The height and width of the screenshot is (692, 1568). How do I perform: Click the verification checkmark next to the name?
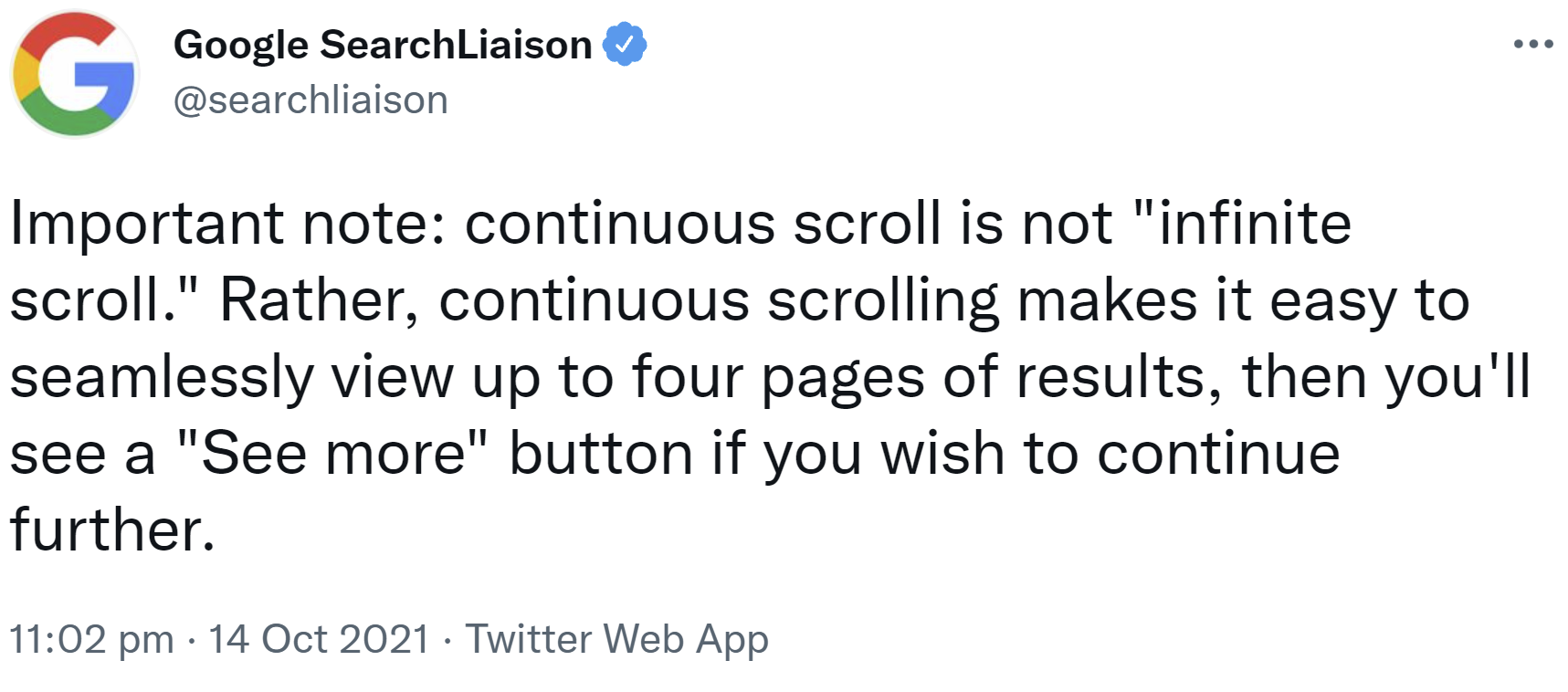[x=626, y=41]
